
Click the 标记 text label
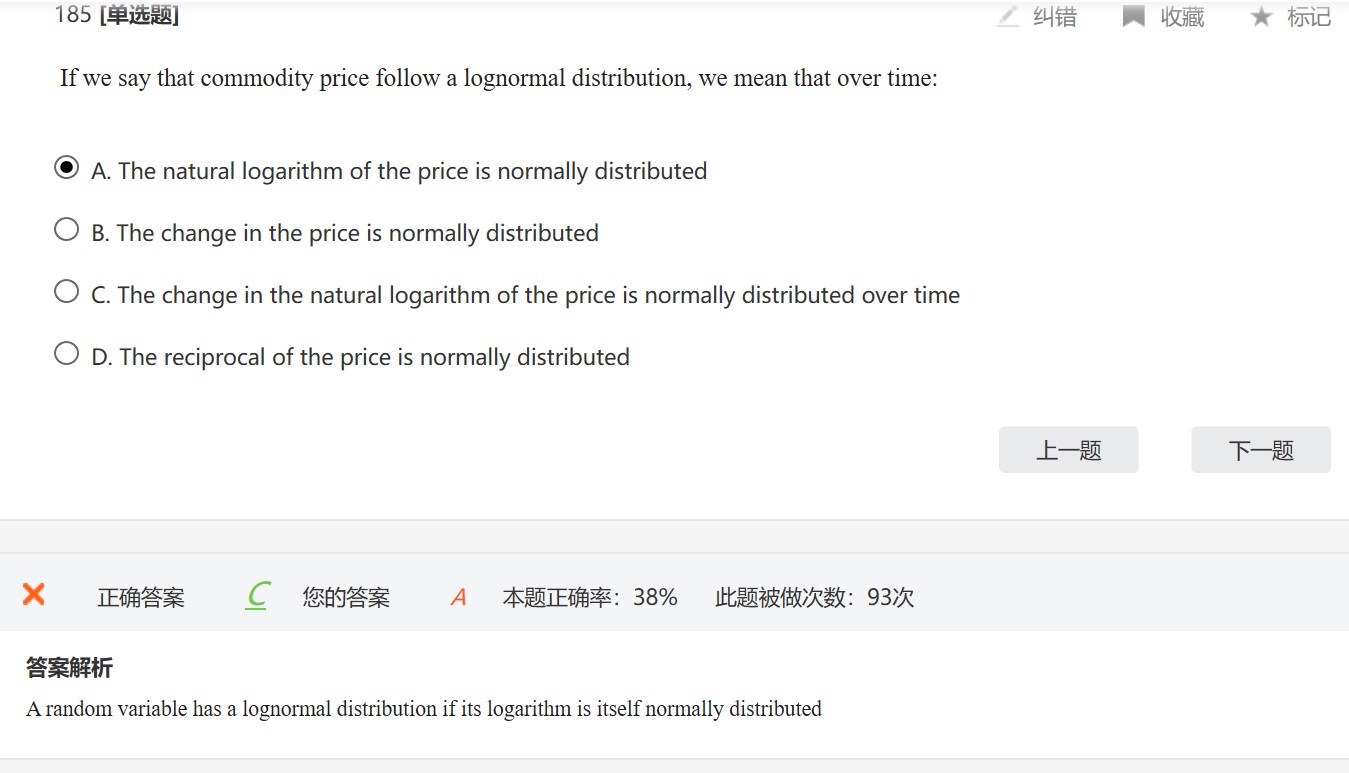click(x=1309, y=17)
